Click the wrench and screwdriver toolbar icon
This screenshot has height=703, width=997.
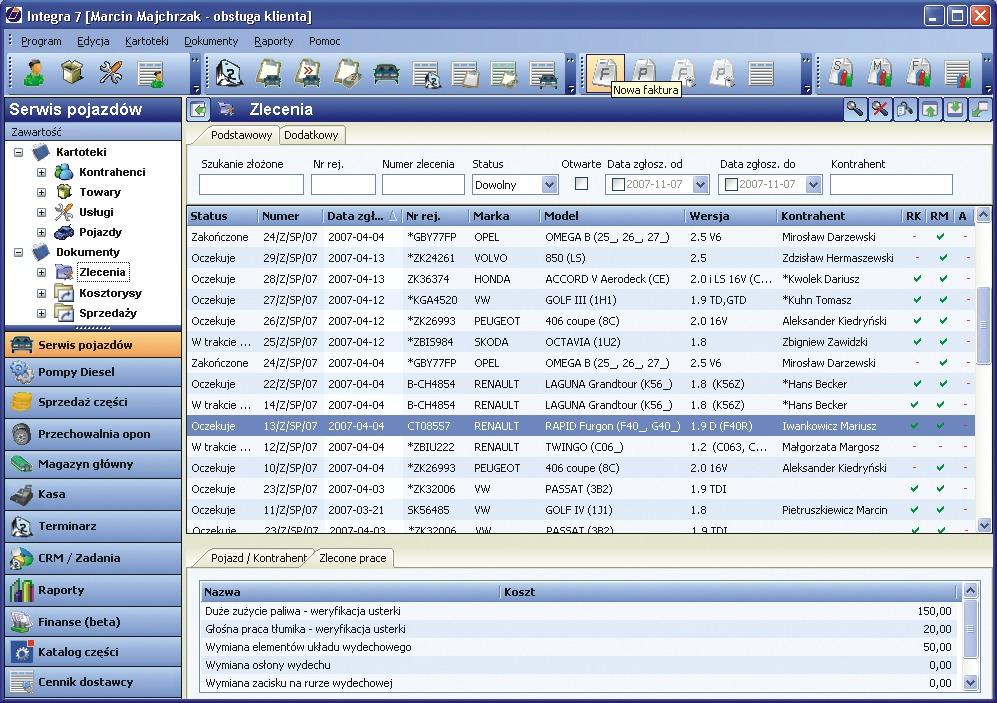click(111, 73)
